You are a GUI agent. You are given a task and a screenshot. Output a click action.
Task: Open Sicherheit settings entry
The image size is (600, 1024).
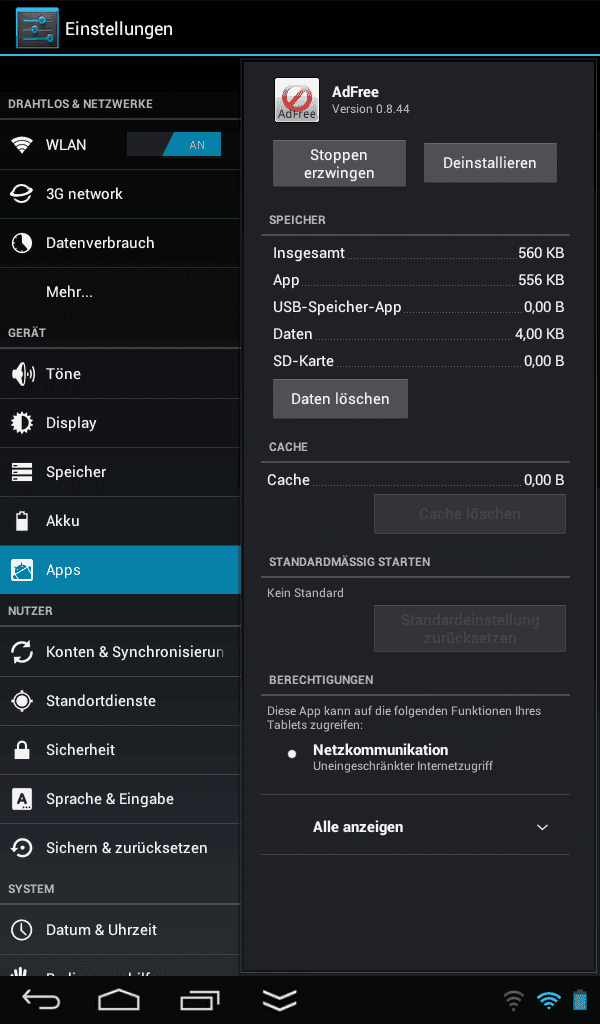pyautogui.click(x=120, y=750)
